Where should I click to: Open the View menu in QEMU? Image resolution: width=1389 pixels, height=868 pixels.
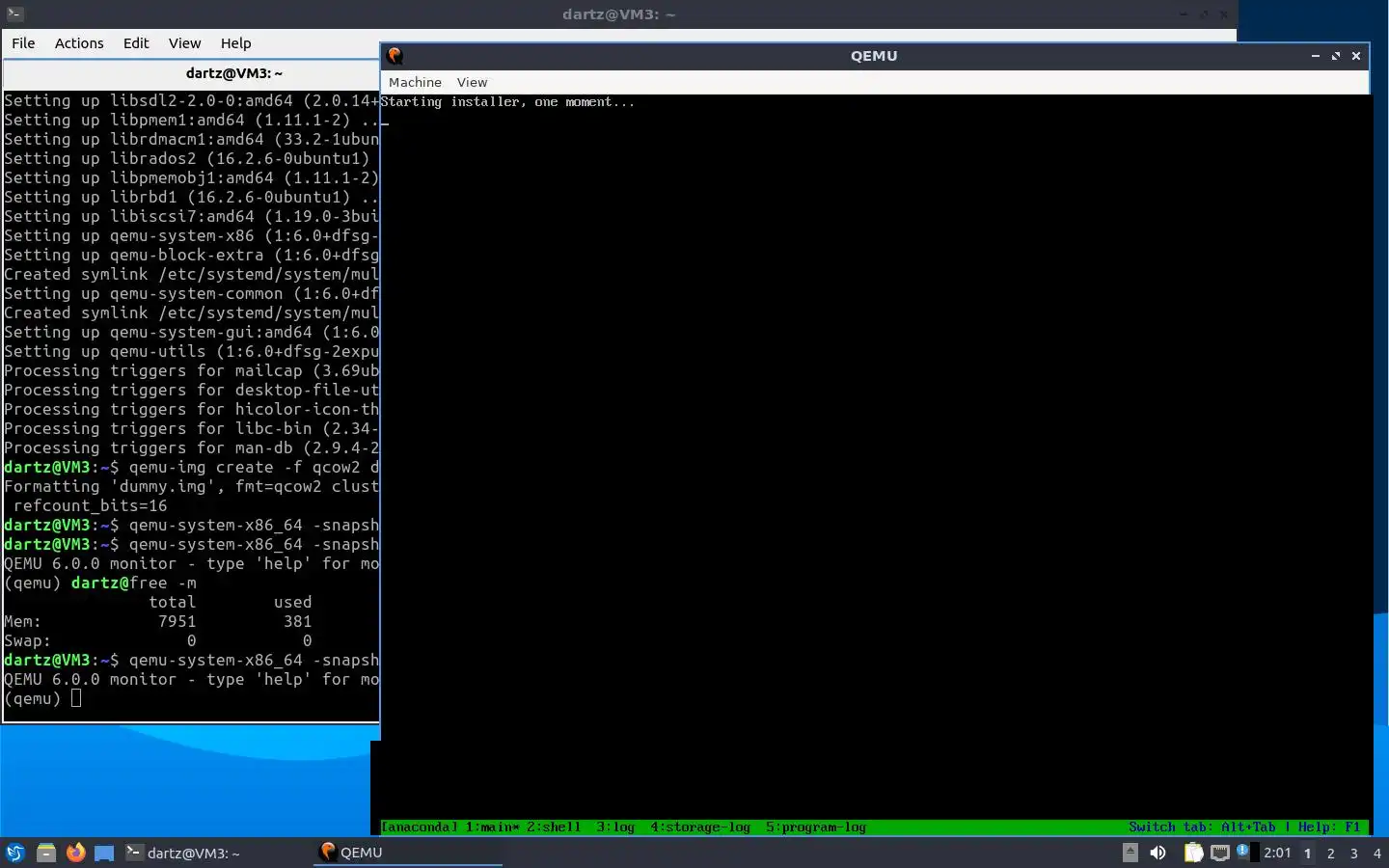(x=472, y=82)
